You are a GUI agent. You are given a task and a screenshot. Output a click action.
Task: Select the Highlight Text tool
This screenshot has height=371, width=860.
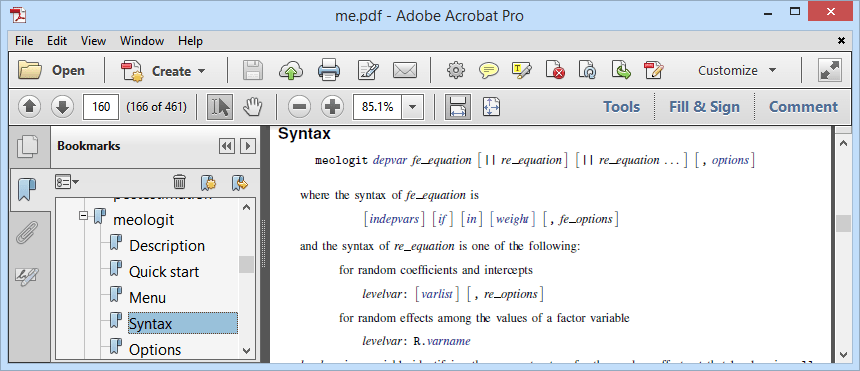pyautogui.click(x=522, y=70)
